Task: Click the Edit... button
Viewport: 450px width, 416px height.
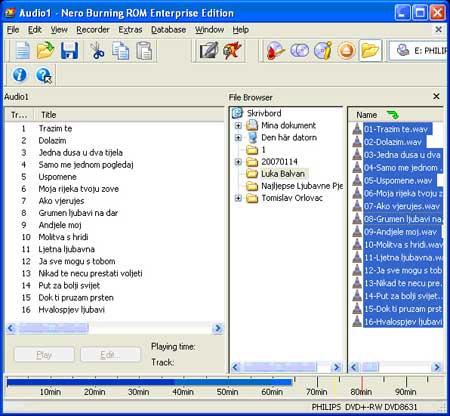Action: (110, 354)
